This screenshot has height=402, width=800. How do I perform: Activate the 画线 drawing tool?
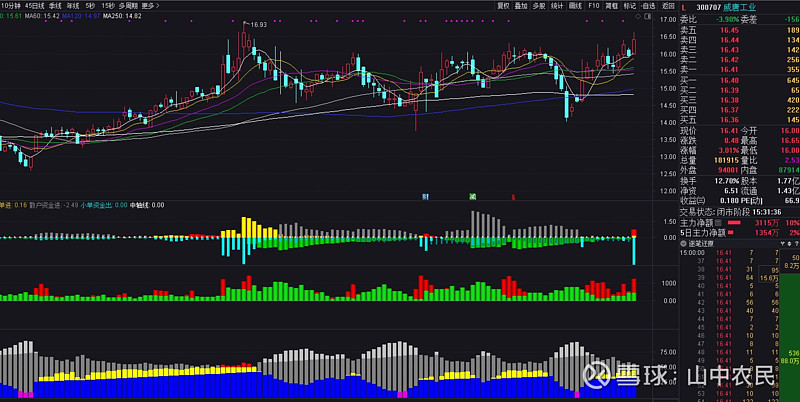pyautogui.click(x=575, y=6)
